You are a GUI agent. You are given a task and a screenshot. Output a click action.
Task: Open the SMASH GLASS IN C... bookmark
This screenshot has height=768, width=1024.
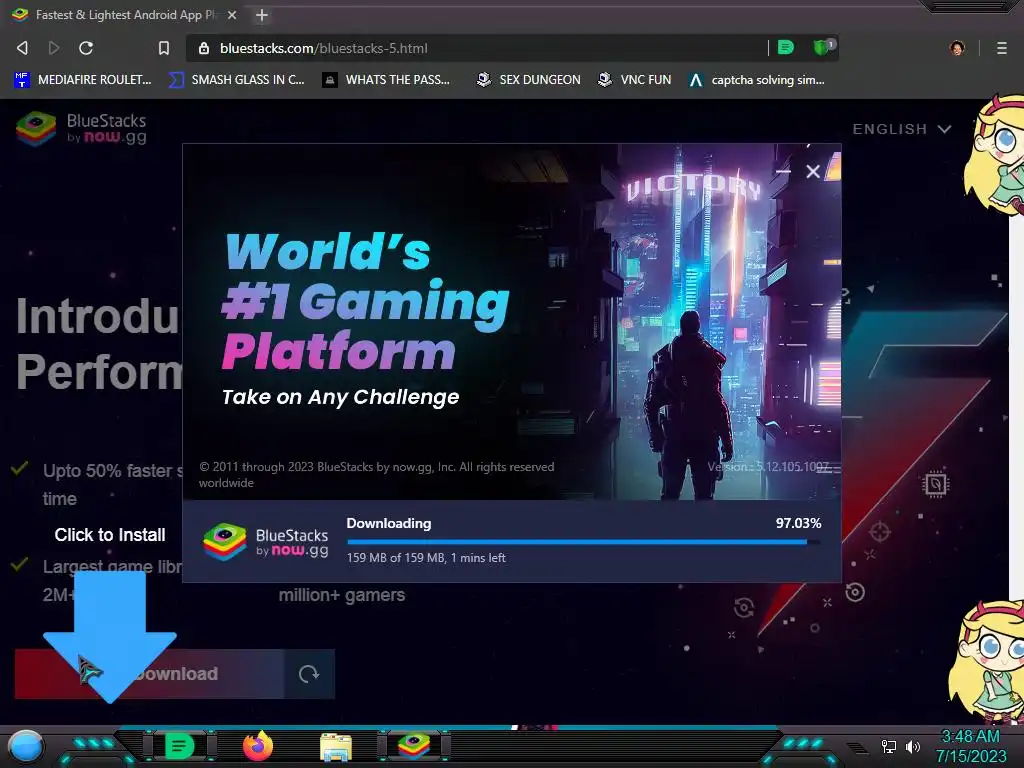(236, 80)
